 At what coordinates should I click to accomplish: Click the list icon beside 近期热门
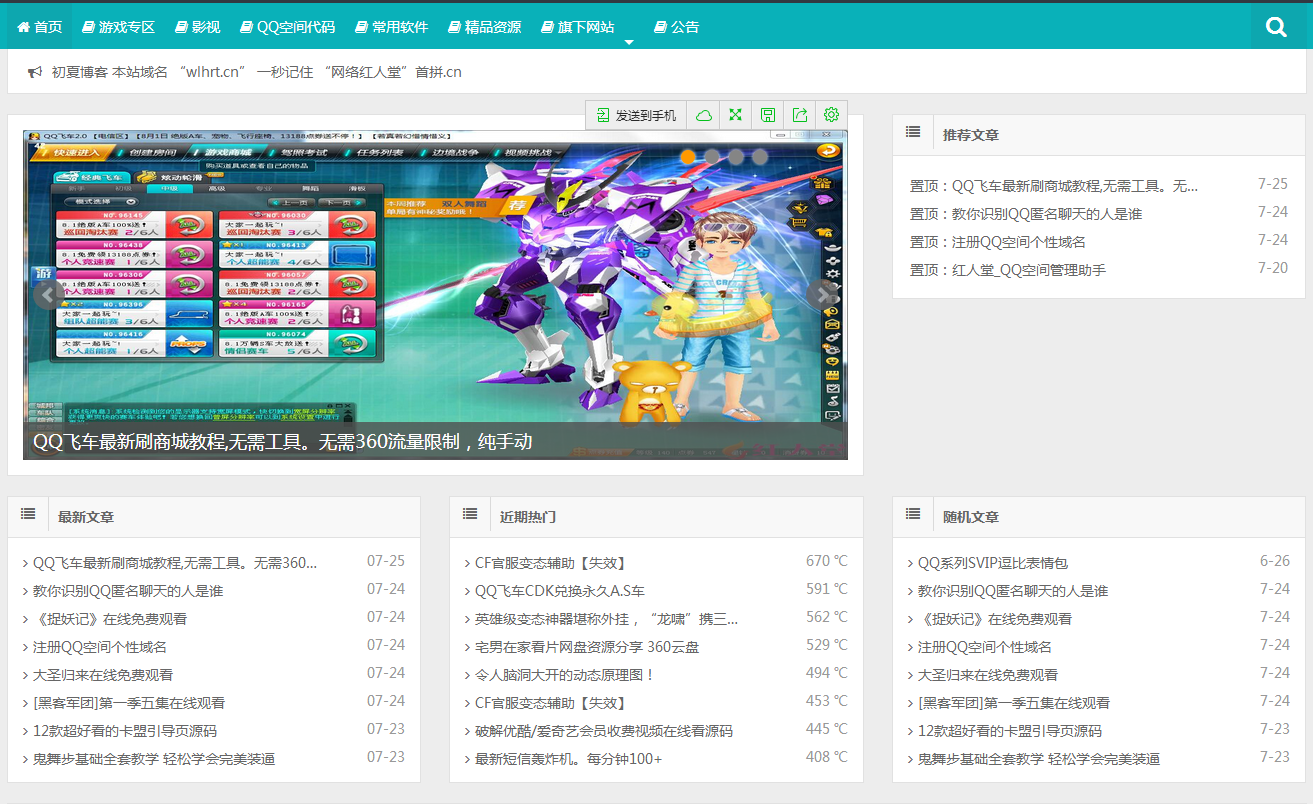470,513
